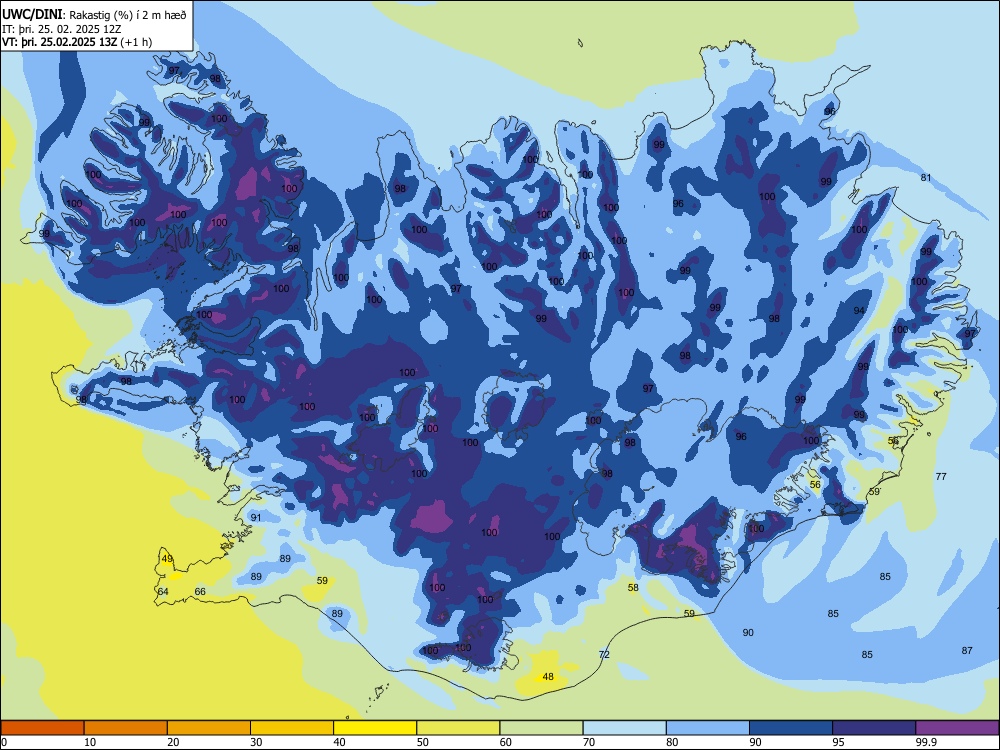Click the '70' legend scale label
The width and height of the screenshot is (1000, 750).
(590, 742)
